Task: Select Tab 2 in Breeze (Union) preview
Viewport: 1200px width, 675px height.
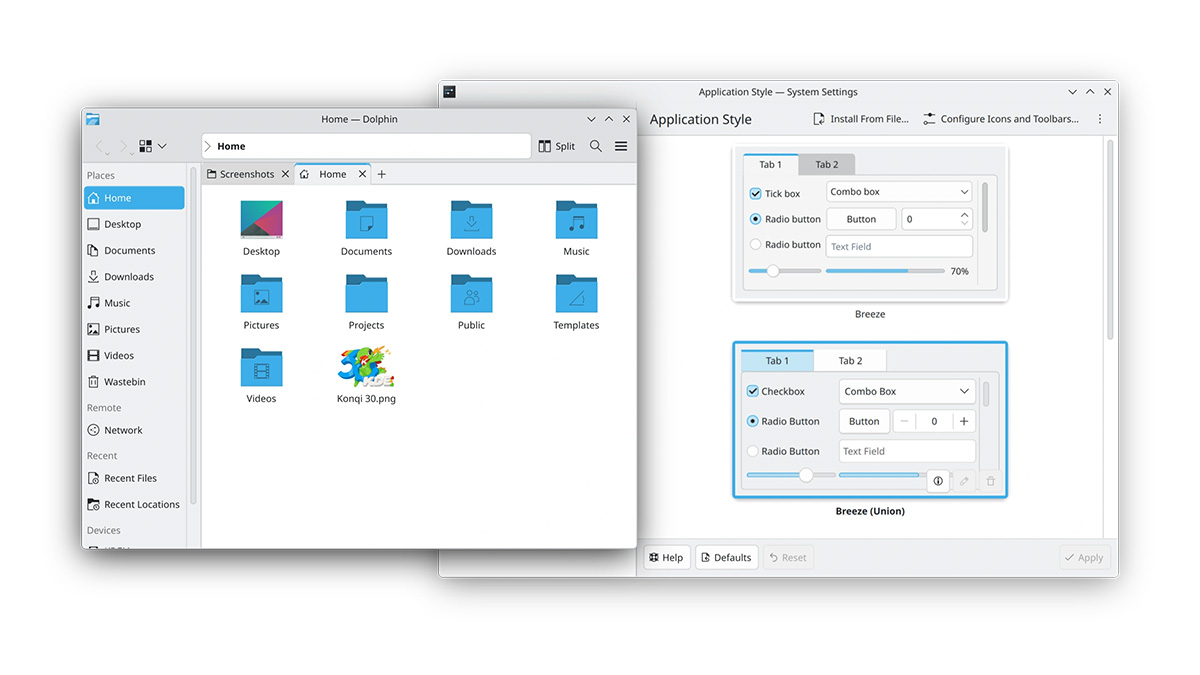Action: (850, 361)
